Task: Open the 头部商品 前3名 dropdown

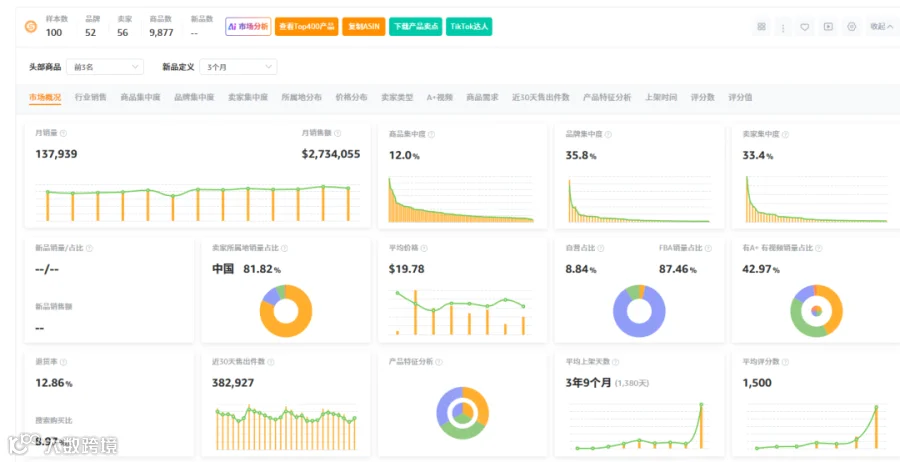Action: point(104,67)
